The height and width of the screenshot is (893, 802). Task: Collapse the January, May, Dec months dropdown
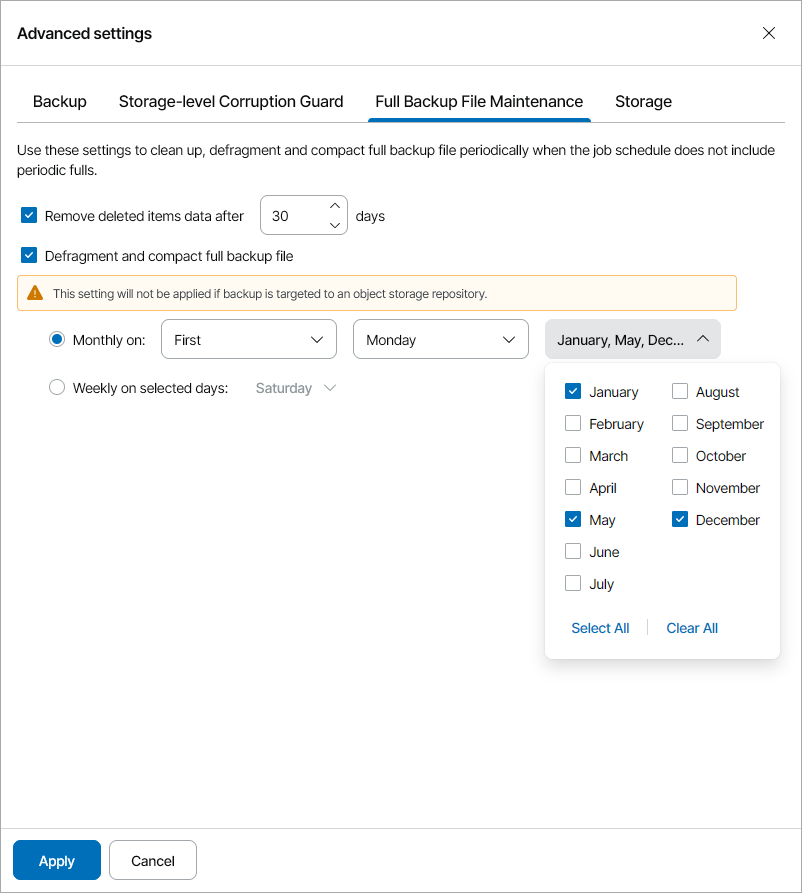pyautogui.click(x=632, y=339)
